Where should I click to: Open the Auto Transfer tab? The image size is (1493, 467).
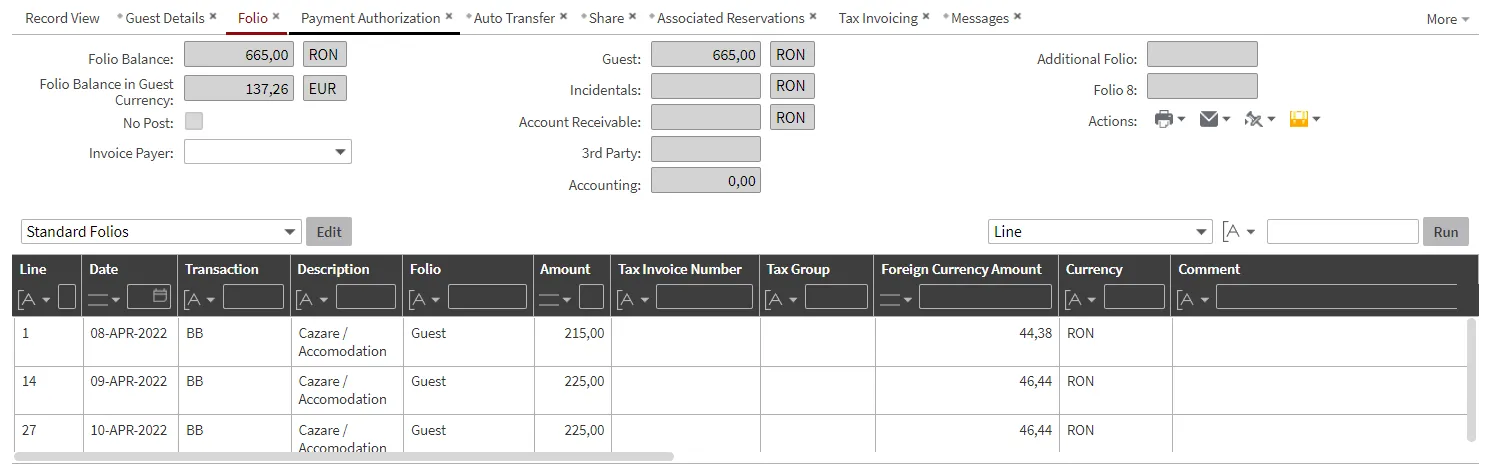[x=514, y=18]
